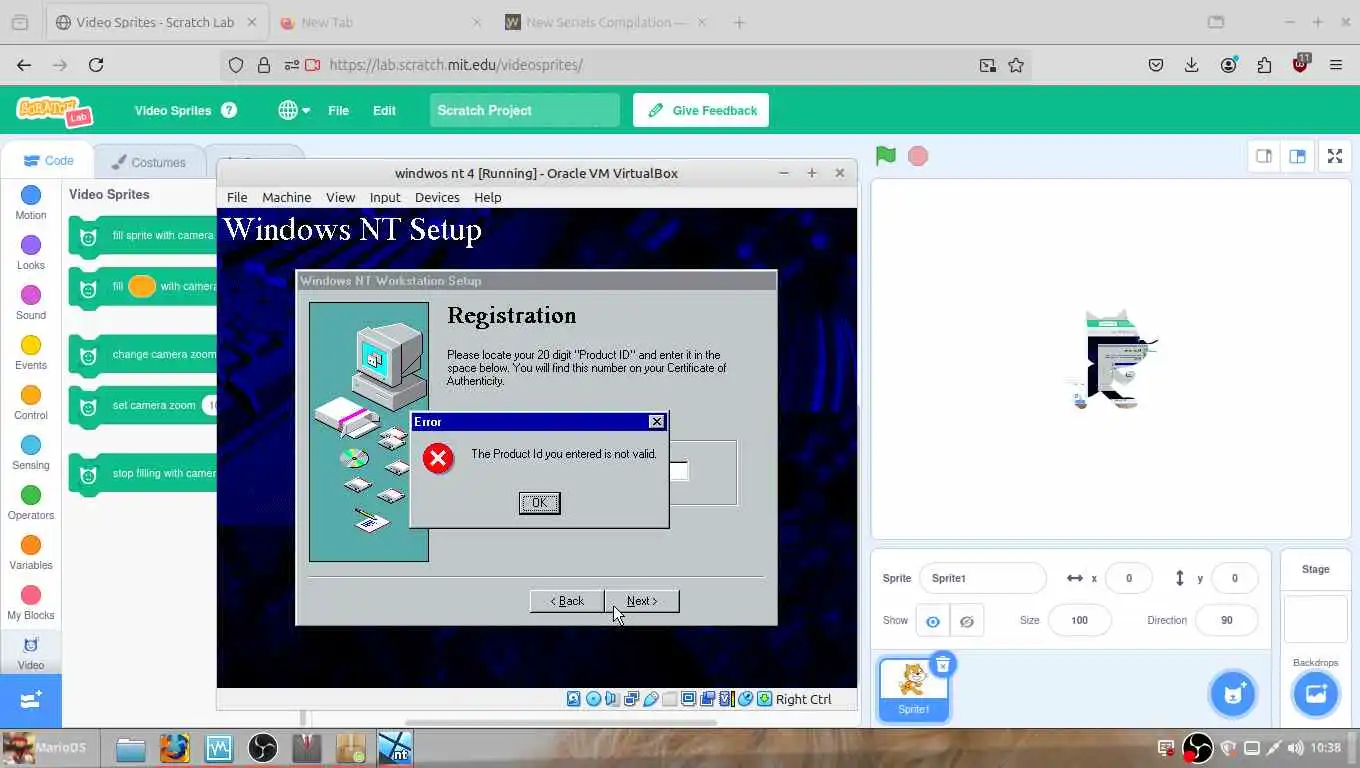Viewport: 1360px width, 768px height.
Task: Select the Sound block category
Action: tap(31, 302)
